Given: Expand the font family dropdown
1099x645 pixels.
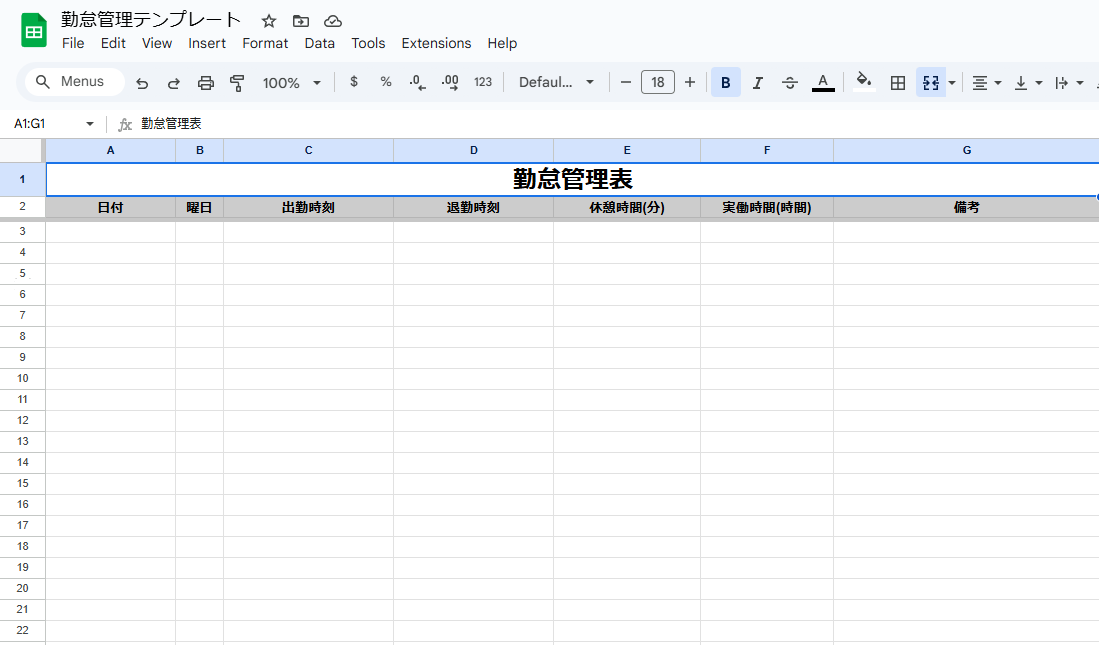Looking at the screenshot, I should (x=556, y=82).
